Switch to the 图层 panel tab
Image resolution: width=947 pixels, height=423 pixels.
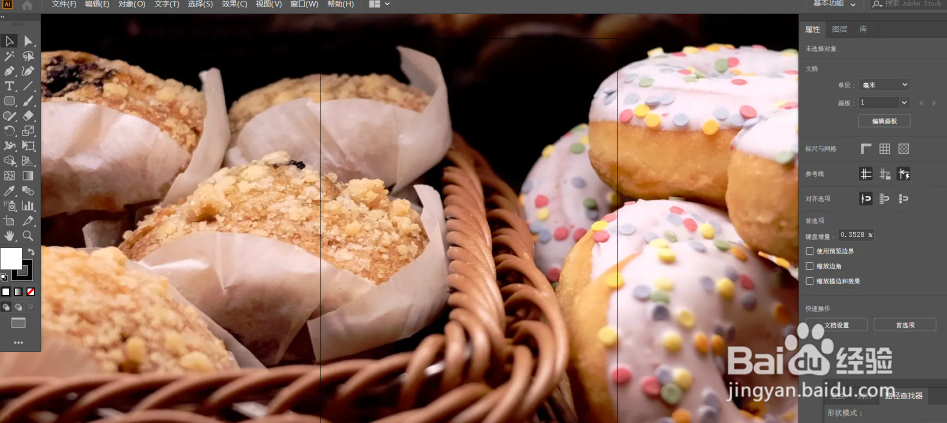coord(839,29)
